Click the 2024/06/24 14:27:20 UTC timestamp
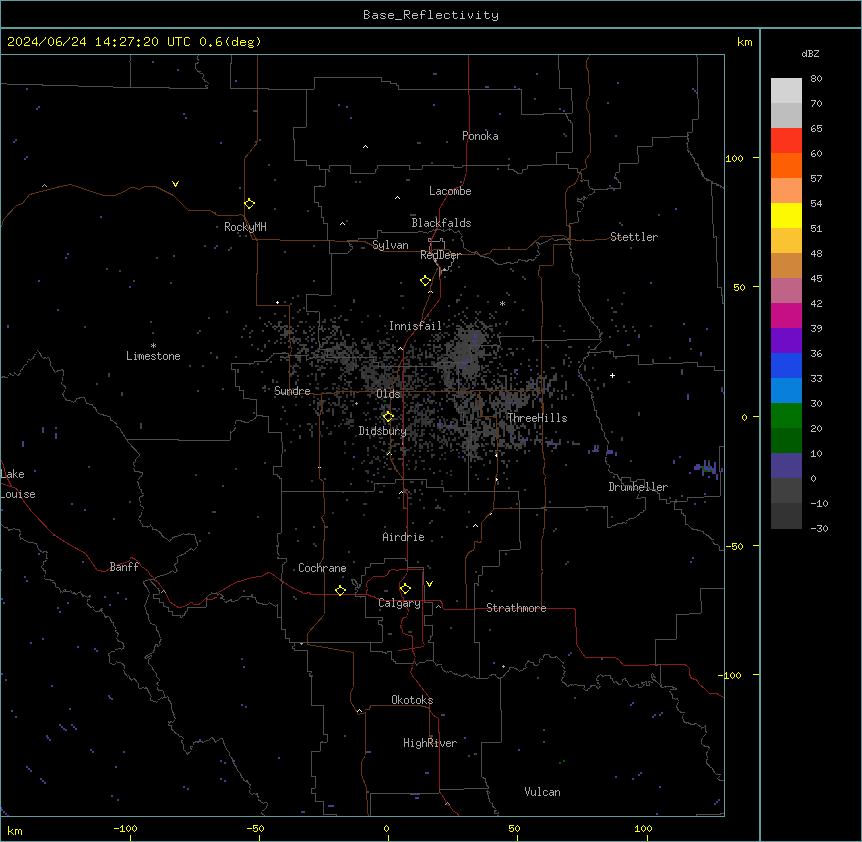This screenshot has height=842, width=862. (99, 42)
